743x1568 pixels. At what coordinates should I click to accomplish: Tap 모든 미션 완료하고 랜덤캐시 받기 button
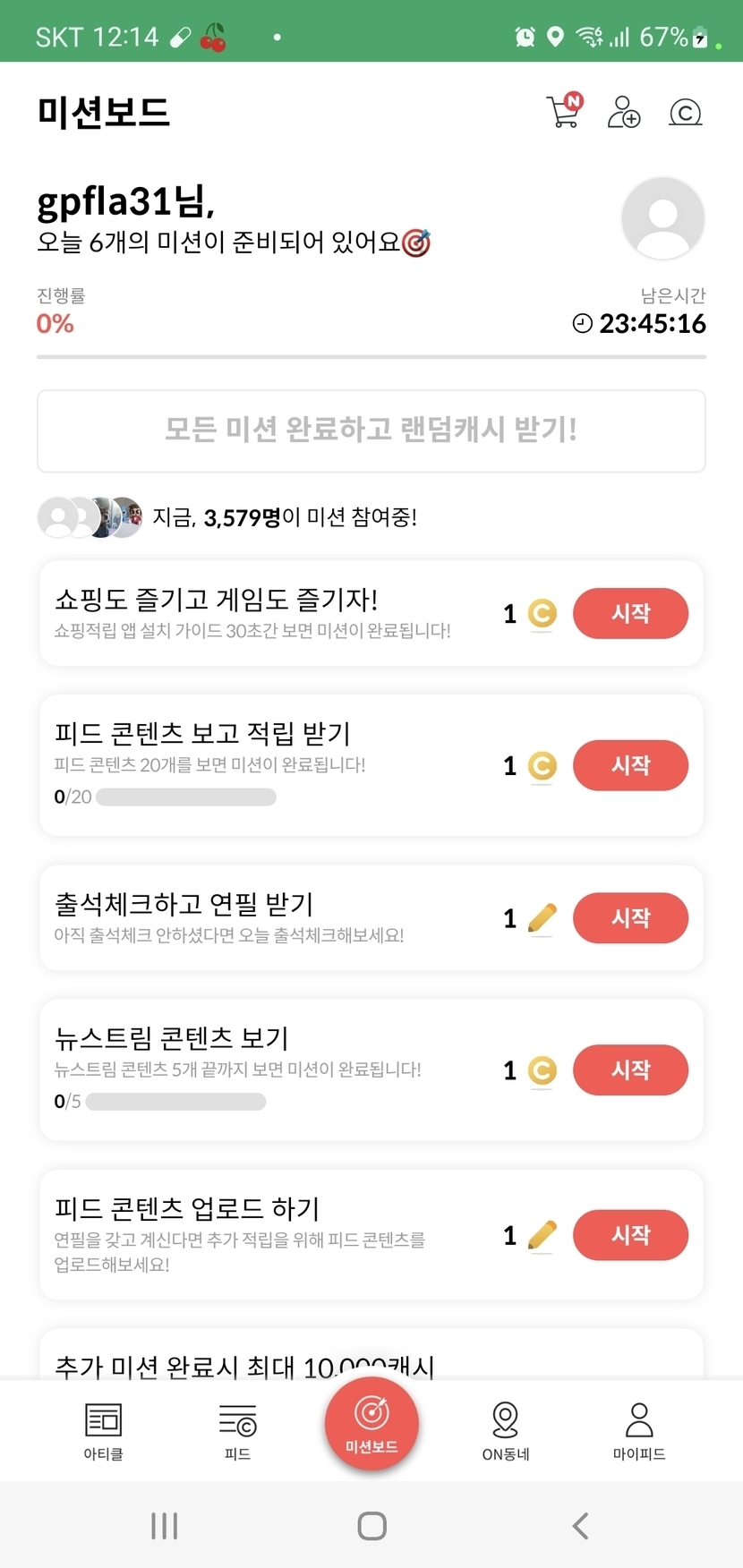point(371,430)
